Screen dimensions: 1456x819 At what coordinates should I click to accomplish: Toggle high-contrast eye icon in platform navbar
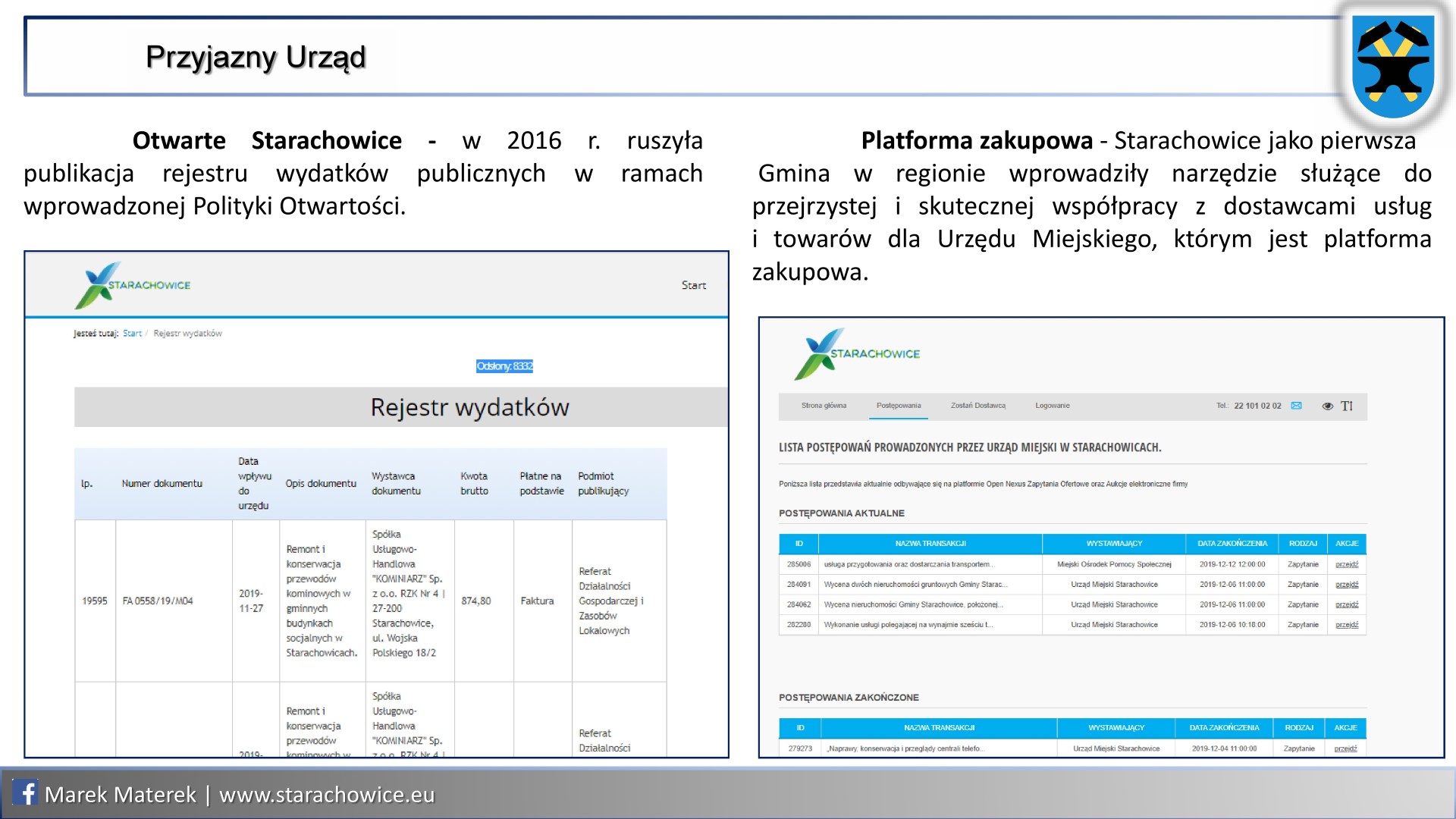click(1327, 406)
